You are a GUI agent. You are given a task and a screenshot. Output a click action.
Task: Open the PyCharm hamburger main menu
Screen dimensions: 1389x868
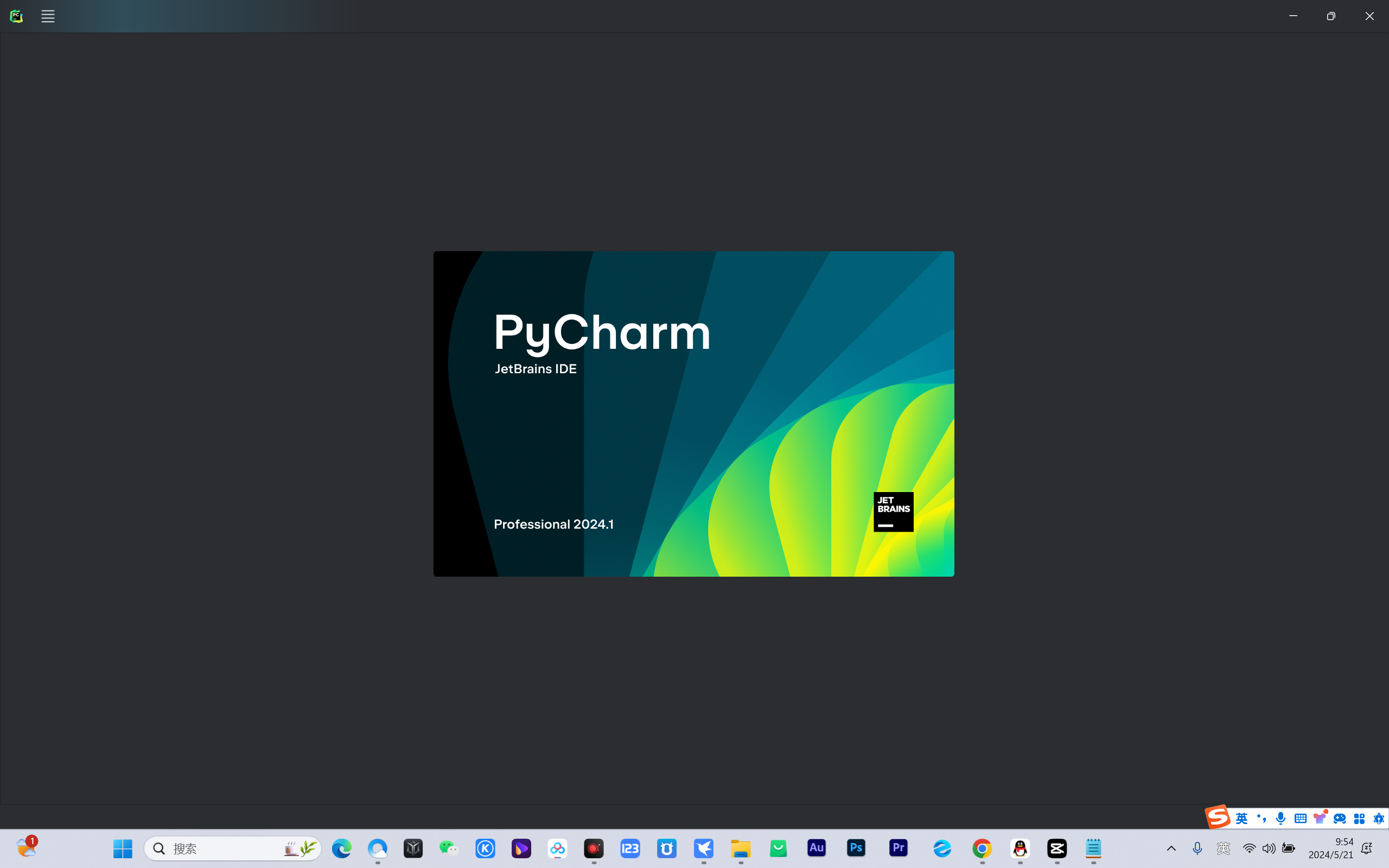point(48,16)
